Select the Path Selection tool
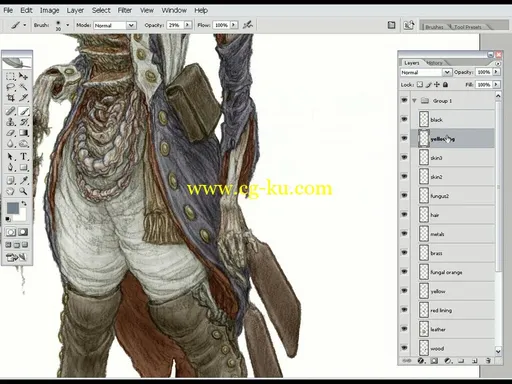Screen dimensions: 512x384 (11, 156)
